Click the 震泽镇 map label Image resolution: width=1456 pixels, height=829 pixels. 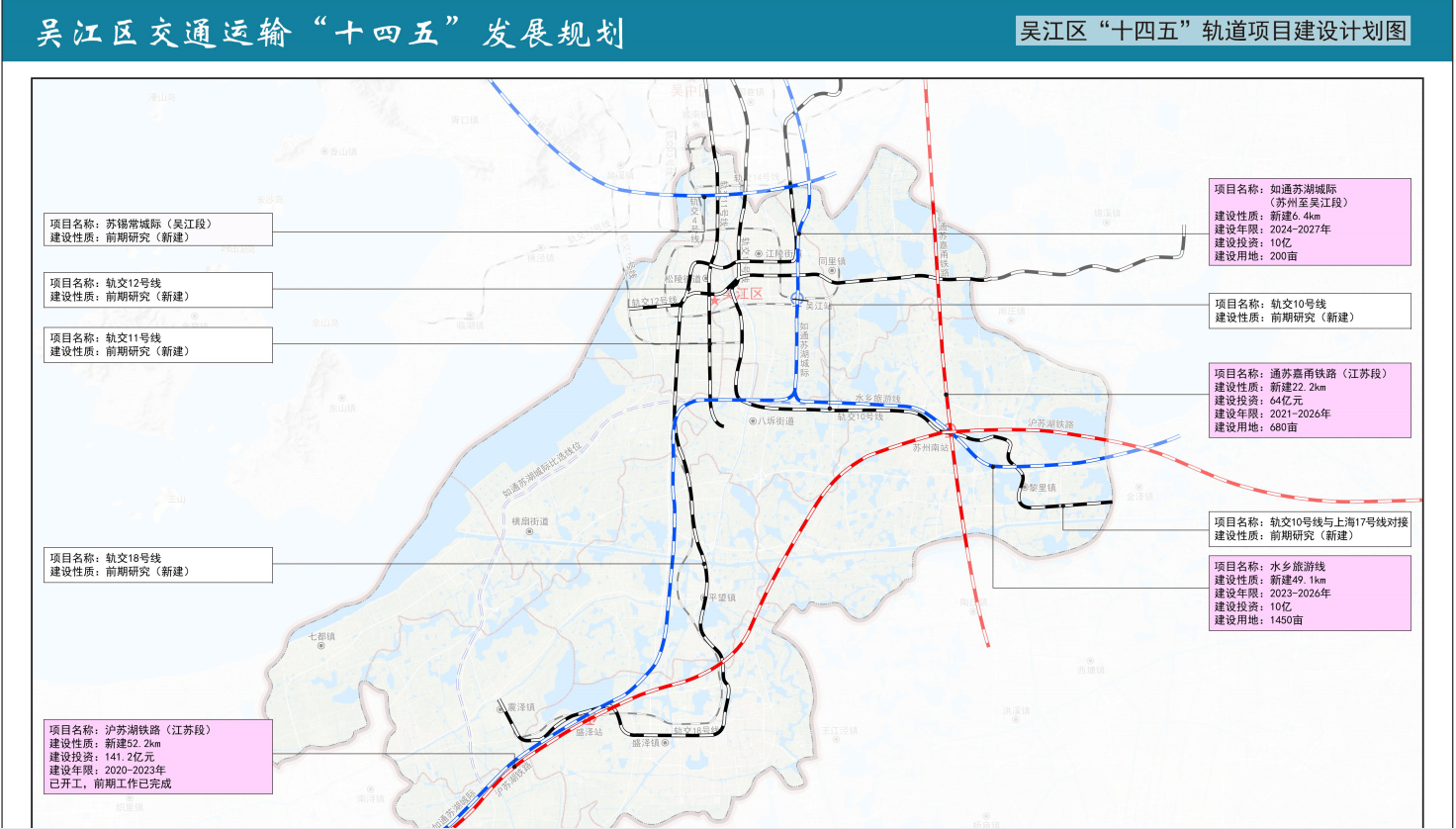520,707
